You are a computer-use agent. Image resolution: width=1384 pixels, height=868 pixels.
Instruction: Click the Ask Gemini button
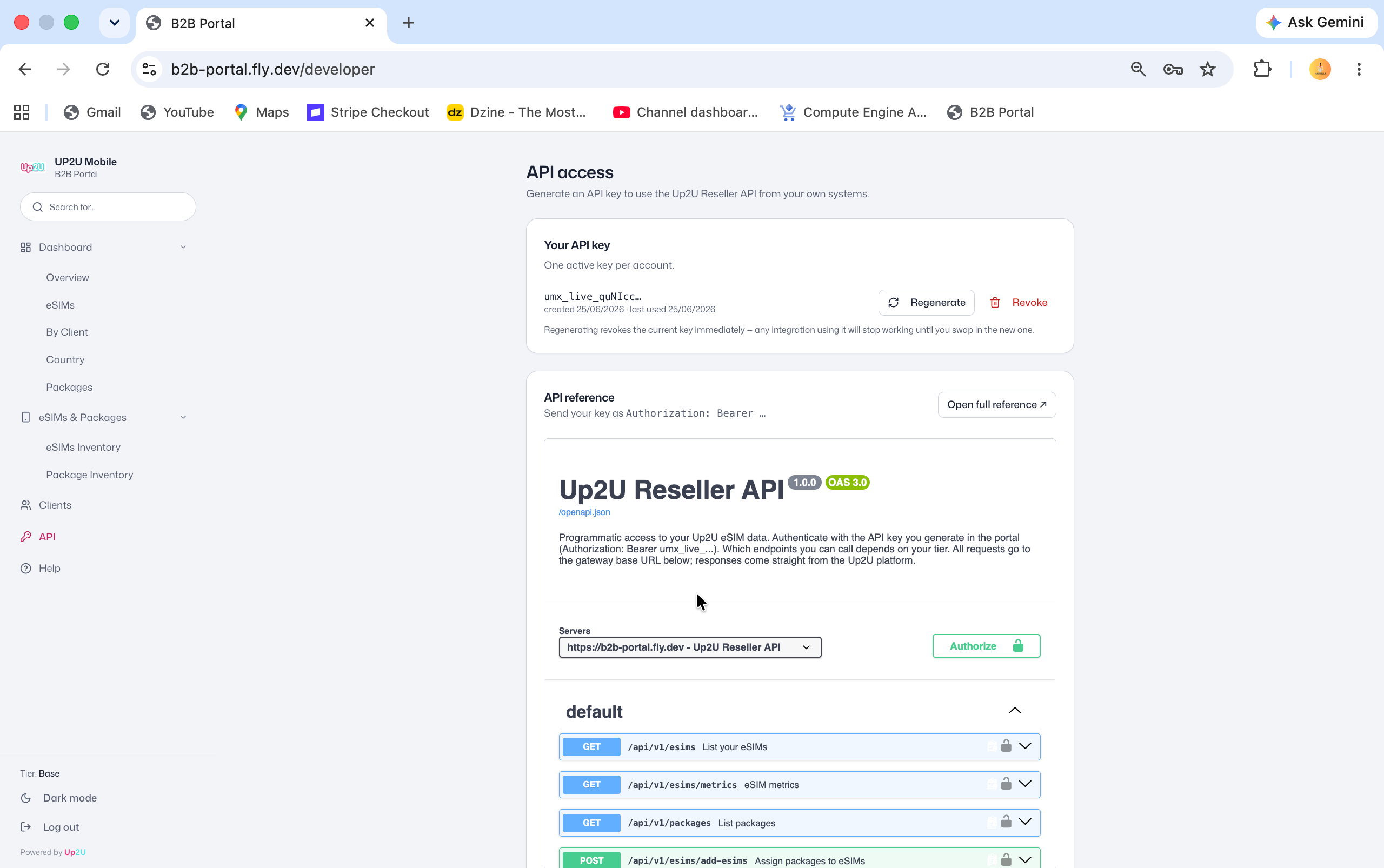1316,22
